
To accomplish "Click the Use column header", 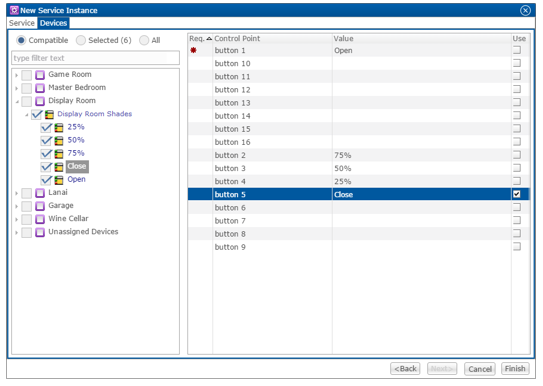I will click(x=520, y=38).
